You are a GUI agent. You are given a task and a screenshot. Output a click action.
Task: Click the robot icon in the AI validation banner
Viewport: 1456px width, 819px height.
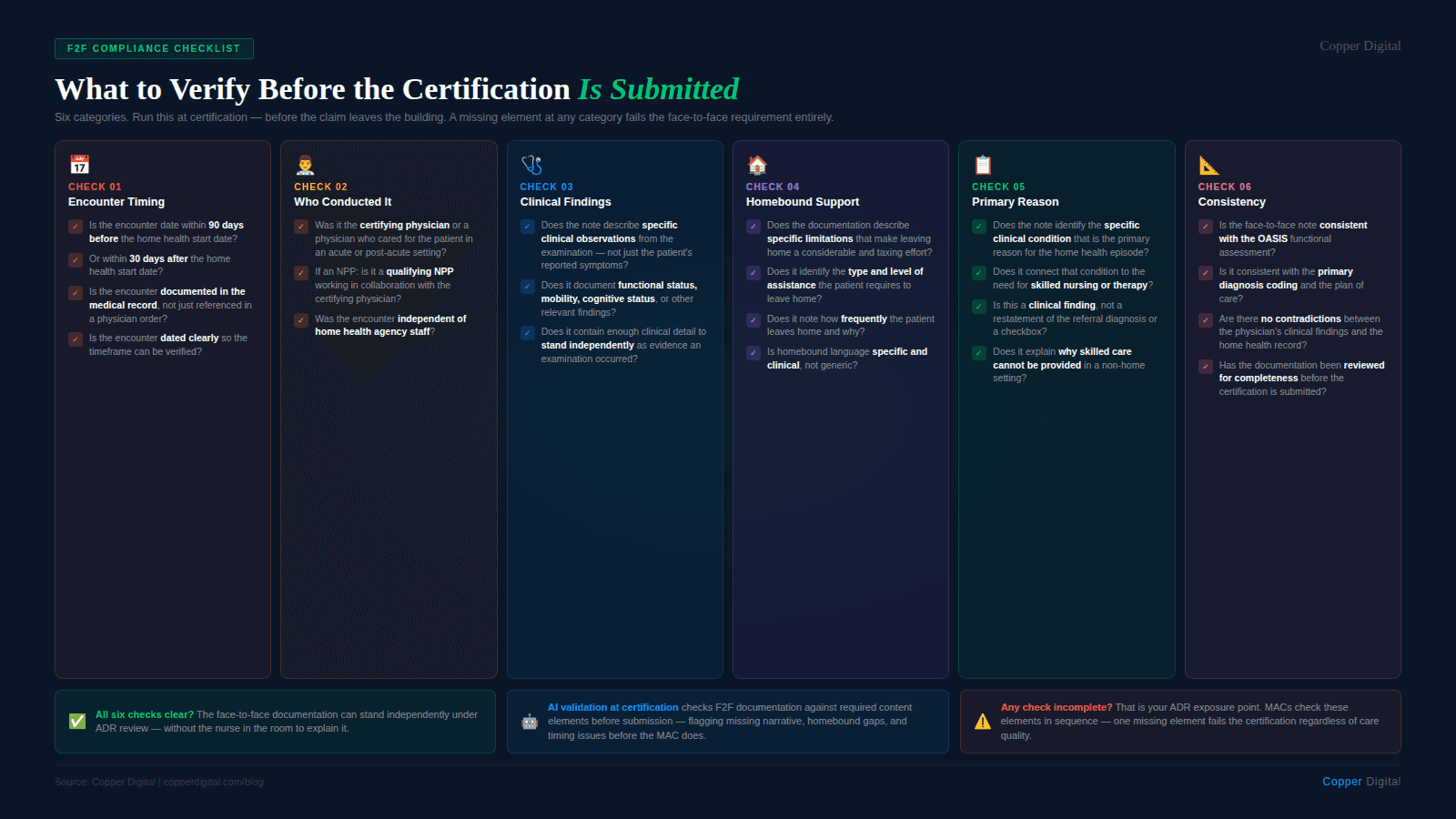530,722
